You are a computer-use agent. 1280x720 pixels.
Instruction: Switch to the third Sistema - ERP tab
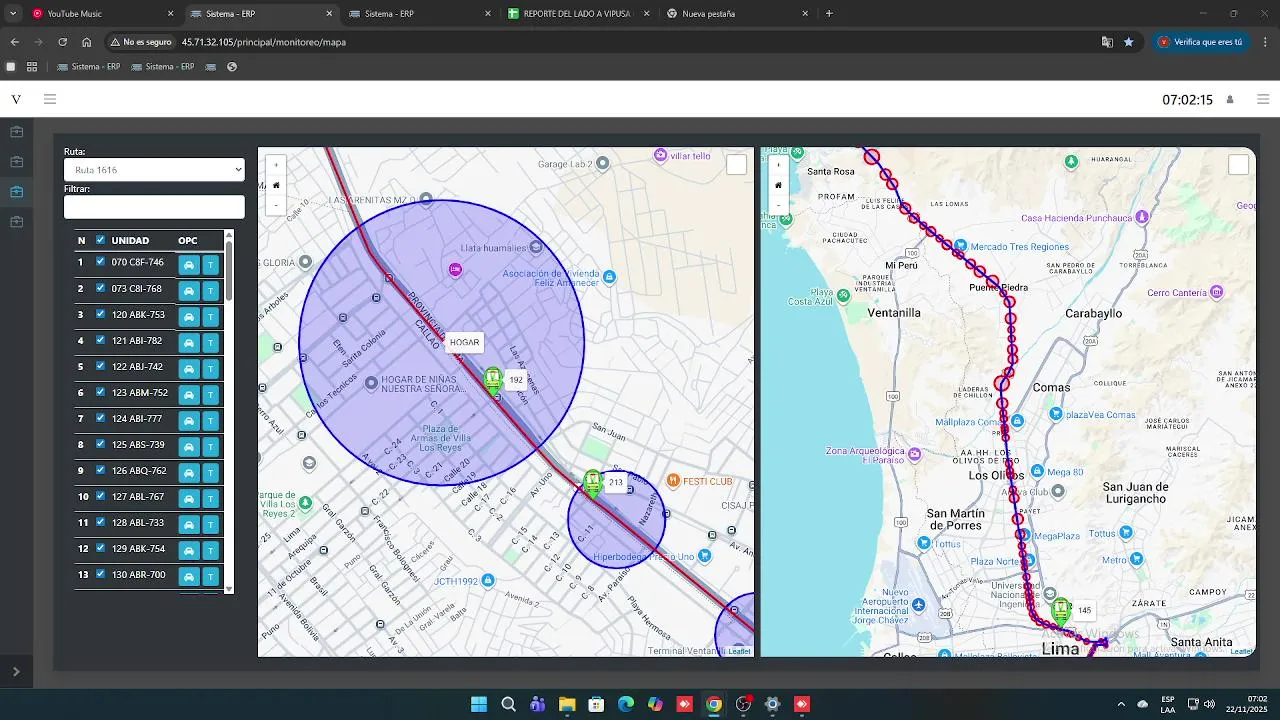(421, 14)
